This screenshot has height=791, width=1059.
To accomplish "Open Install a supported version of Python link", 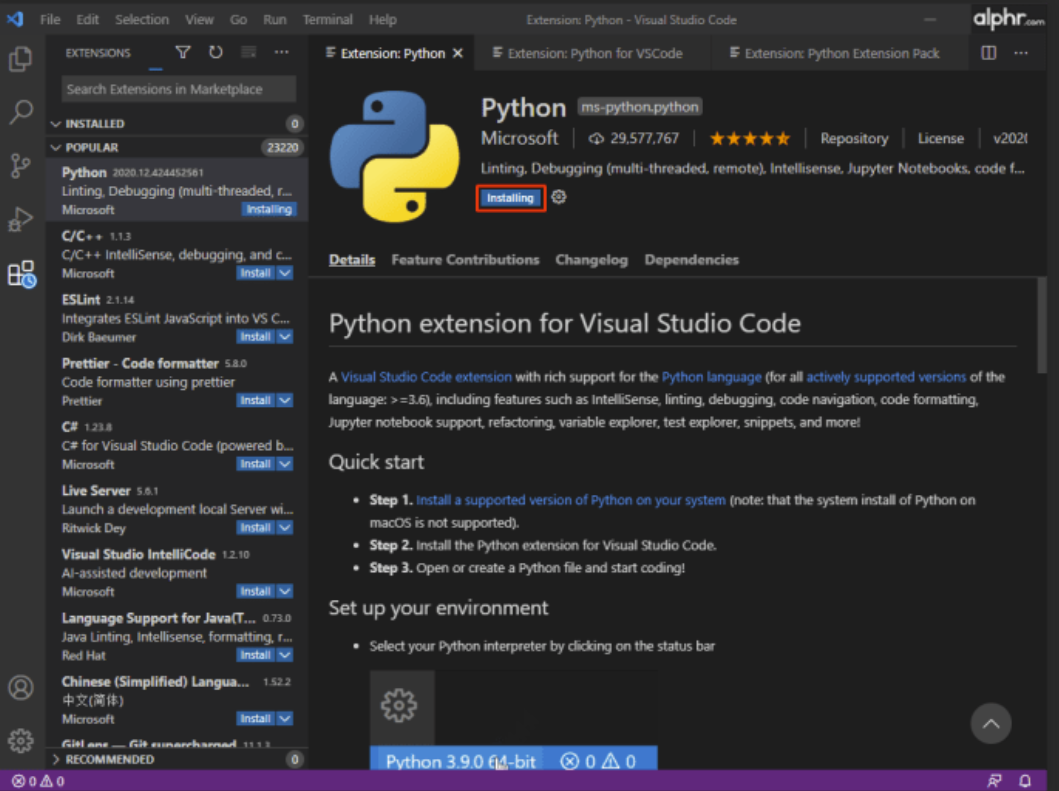I will [571, 500].
